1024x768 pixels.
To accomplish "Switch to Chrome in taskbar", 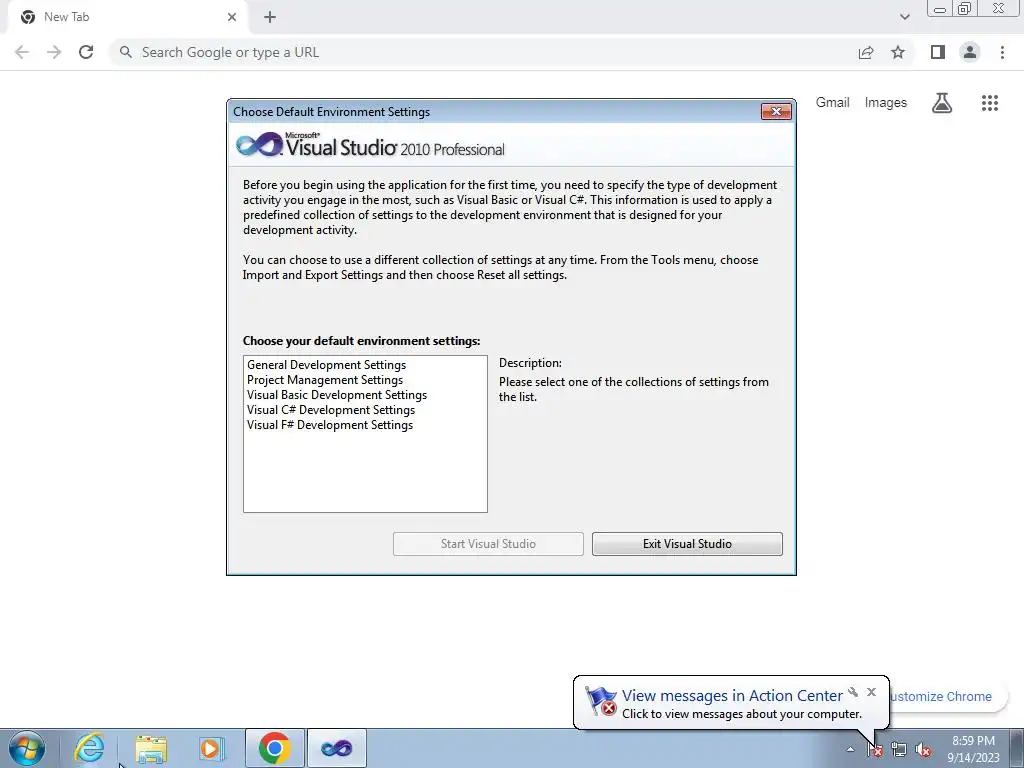I will 274,748.
